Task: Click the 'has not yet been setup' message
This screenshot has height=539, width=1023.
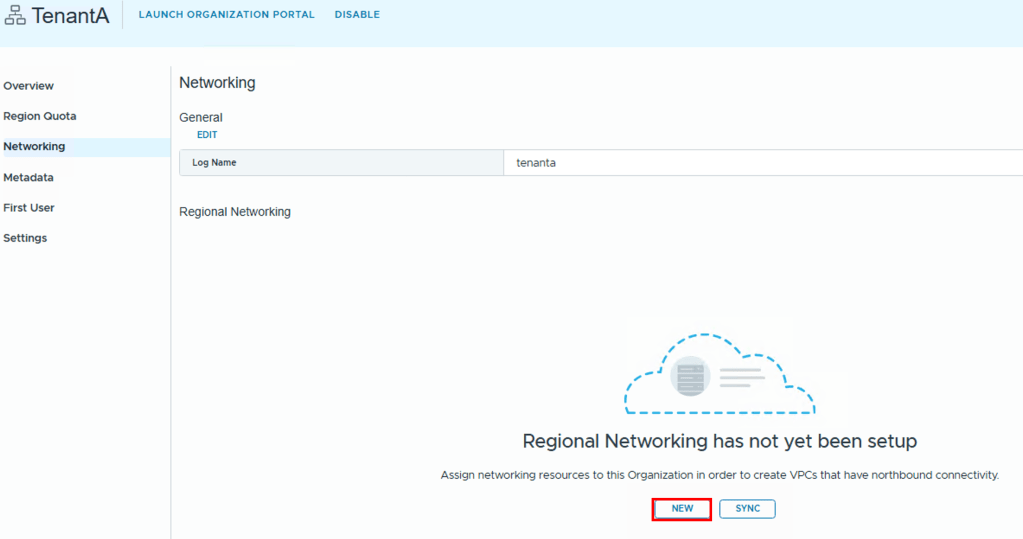Action: point(719,441)
